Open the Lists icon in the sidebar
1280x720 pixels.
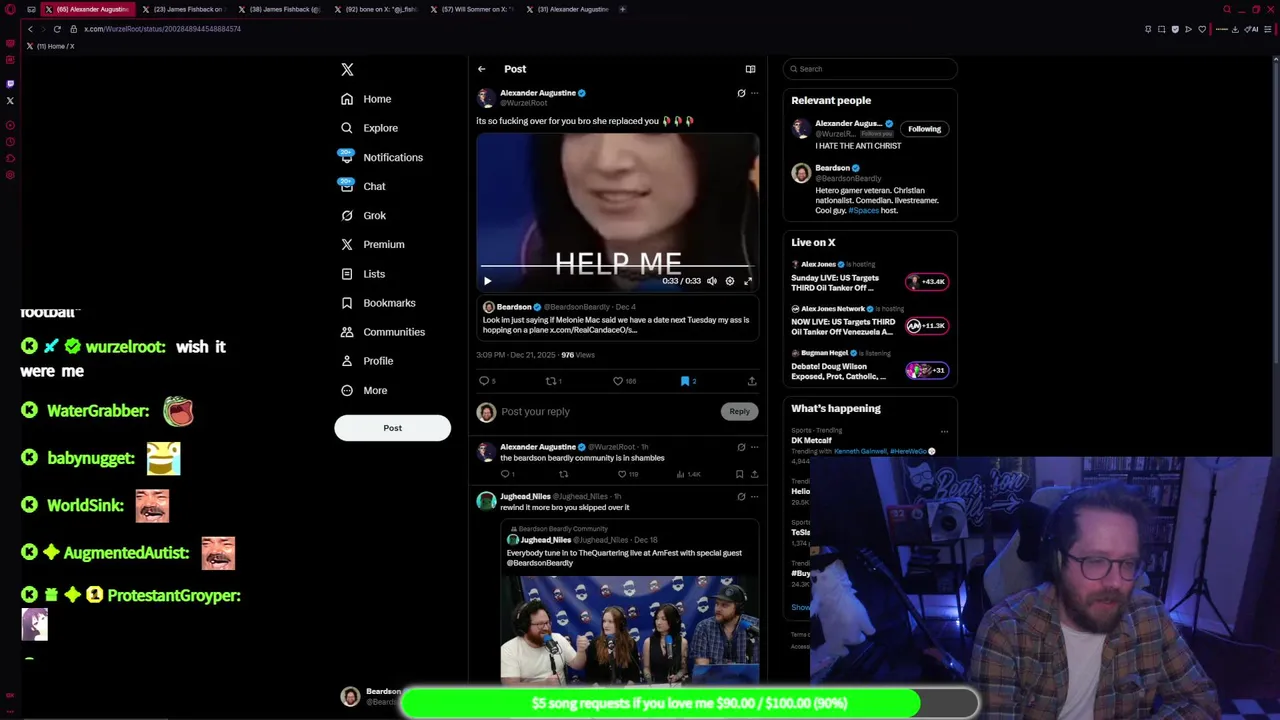pyautogui.click(x=347, y=274)
